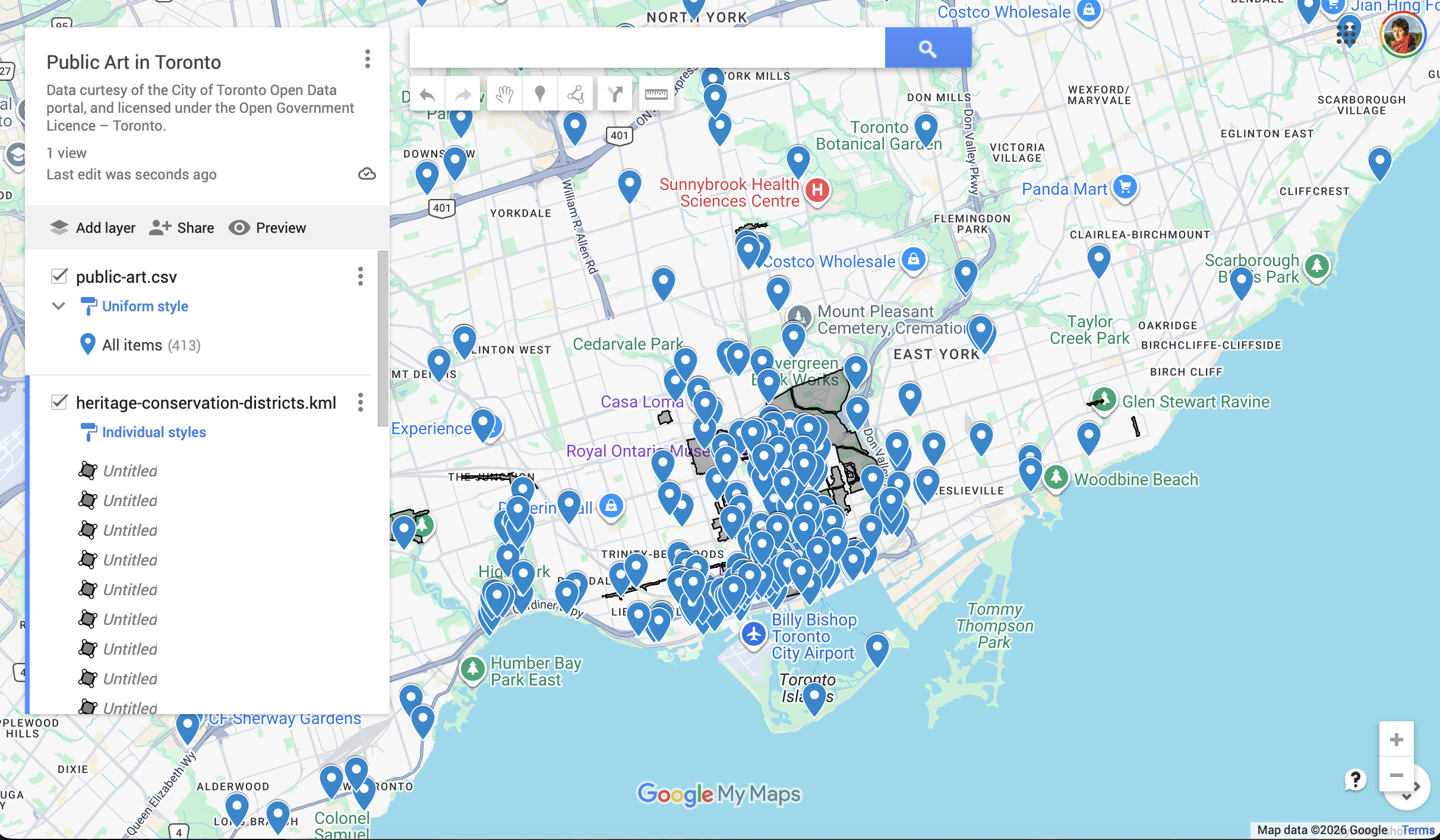The image size is (1440, 840).
Task: Open the Google apps grid
Action: pyautogui.click(x=1346, y=33)
